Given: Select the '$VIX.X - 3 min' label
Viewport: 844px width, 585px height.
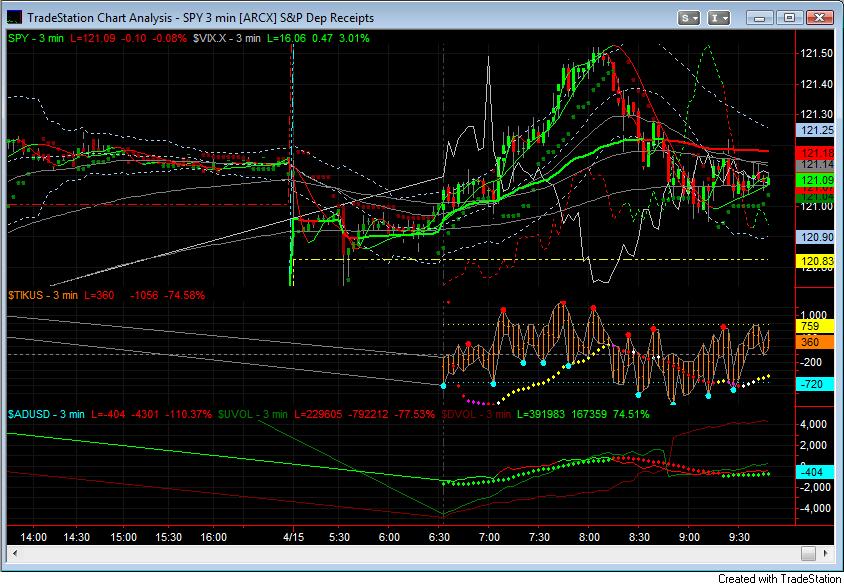Looking at the screenshot, I should (x=227, y=38).
